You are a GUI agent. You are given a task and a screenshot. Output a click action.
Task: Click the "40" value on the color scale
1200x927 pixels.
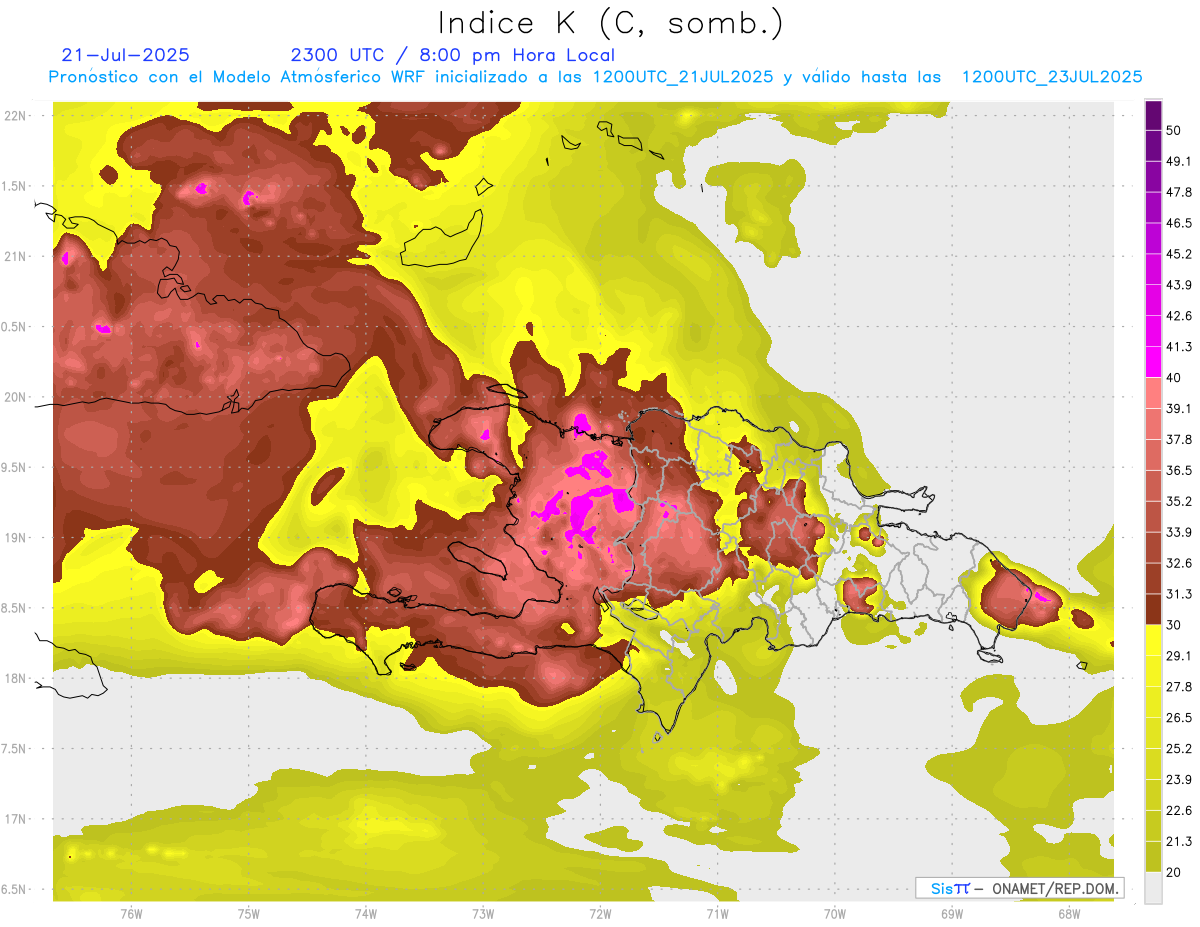[1174, 377]
